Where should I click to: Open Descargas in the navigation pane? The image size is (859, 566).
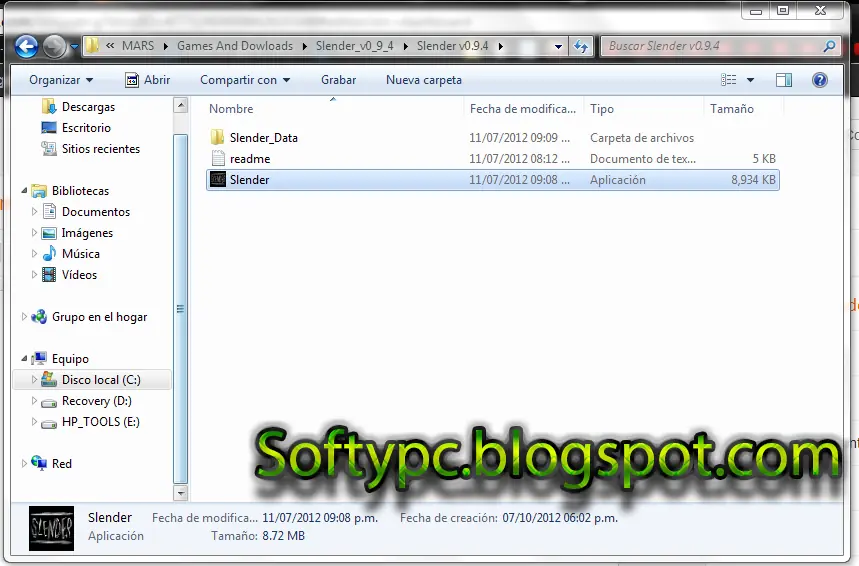coord(88,107)
